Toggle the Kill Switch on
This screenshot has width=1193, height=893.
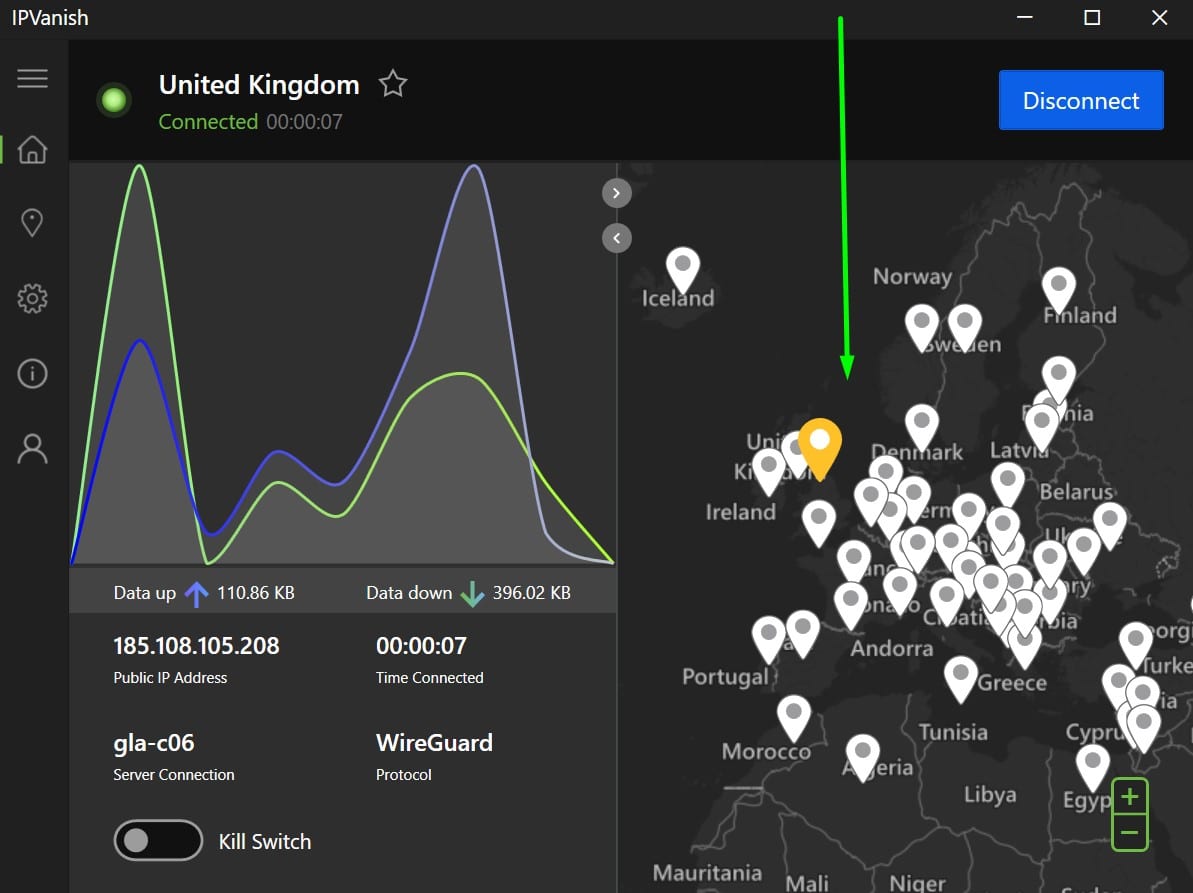pos(158,841)
